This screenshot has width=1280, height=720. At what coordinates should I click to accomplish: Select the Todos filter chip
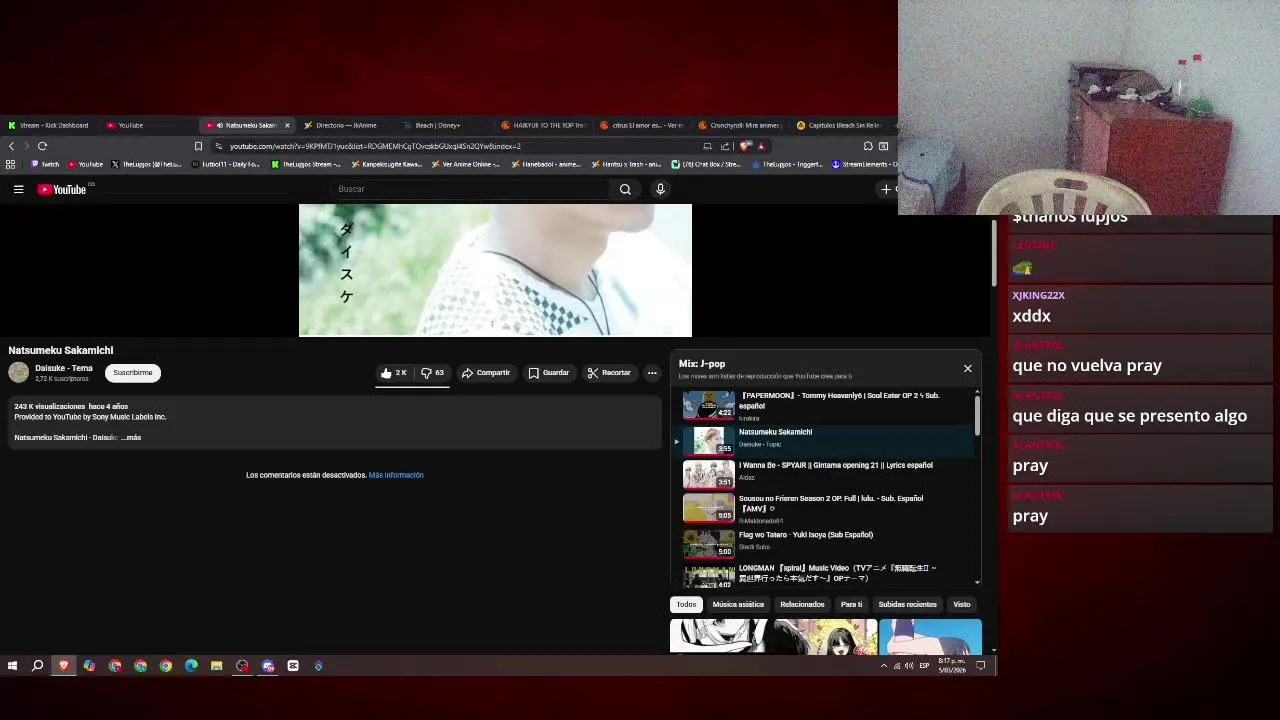(x=686, y=604)
